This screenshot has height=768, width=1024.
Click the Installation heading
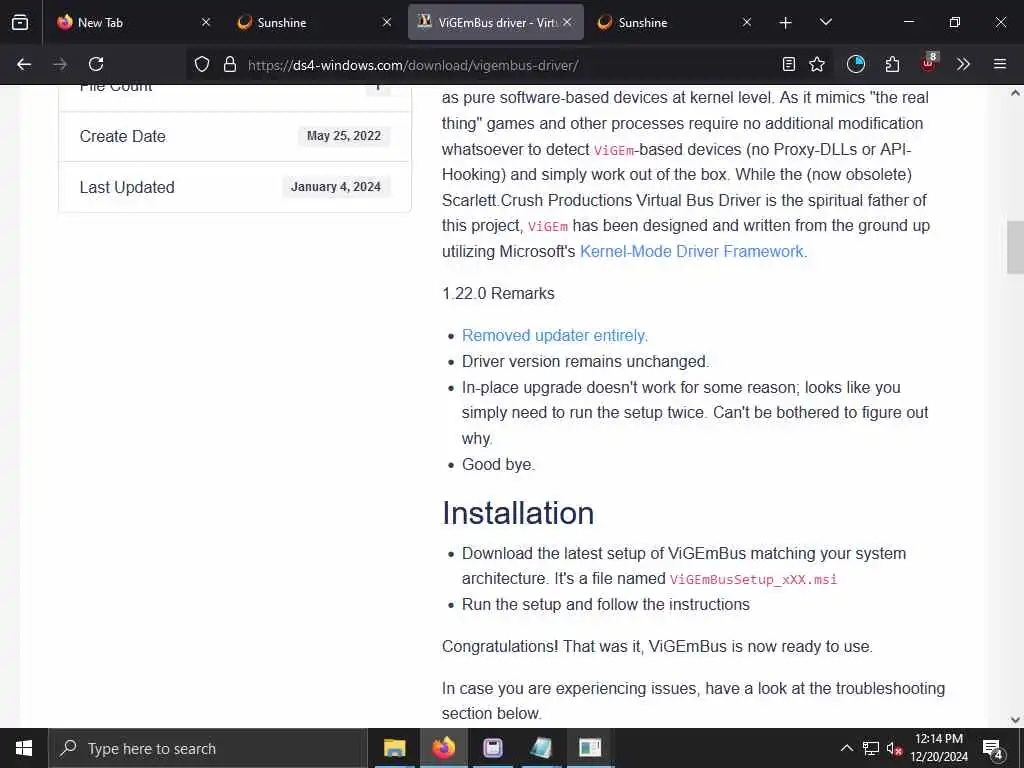pyautogui.click(x=519, y=513)
